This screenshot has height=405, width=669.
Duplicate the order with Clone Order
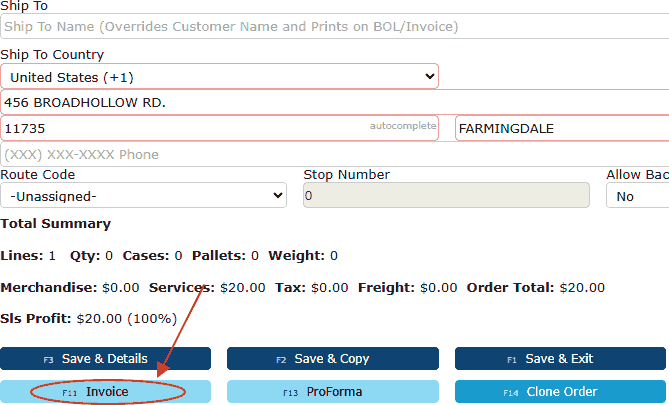560,392
